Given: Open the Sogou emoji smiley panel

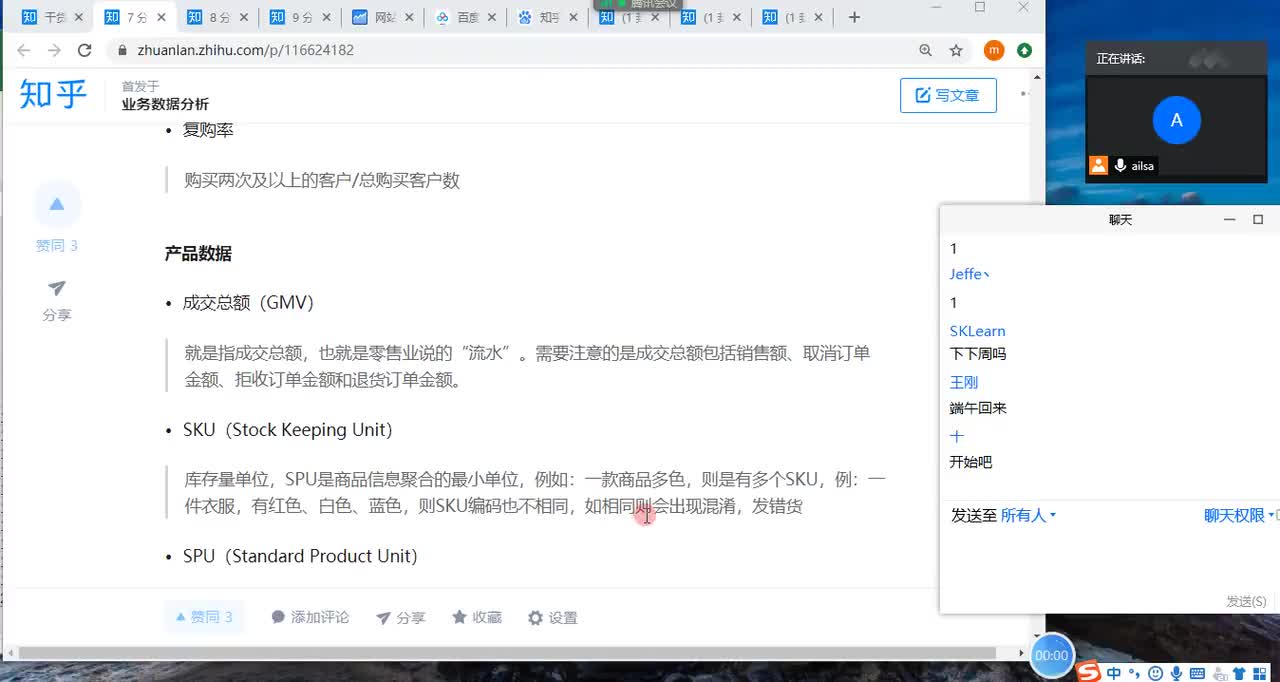Looking at the screenshot, I should click(1156, 673).
